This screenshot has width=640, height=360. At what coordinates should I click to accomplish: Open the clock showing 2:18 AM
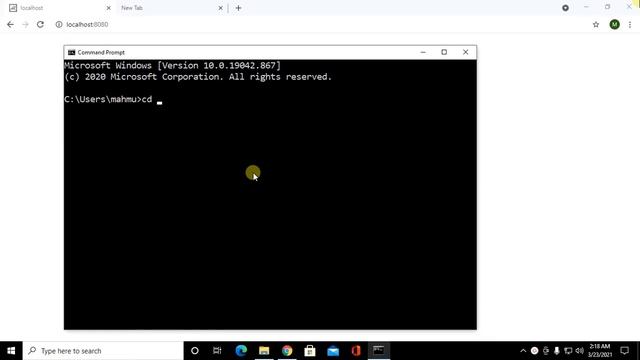point(600,351)
